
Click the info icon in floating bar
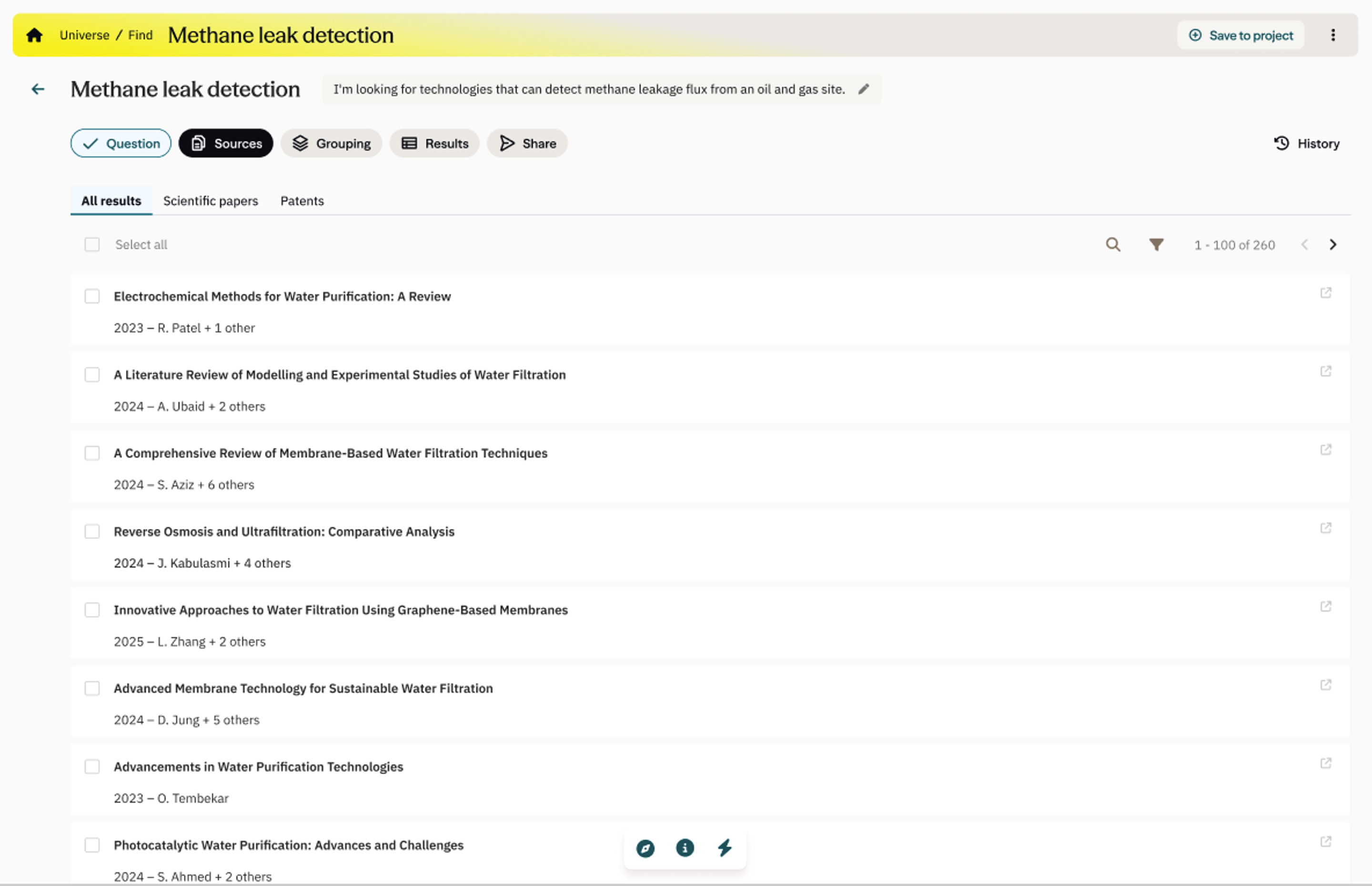[685, 847]
